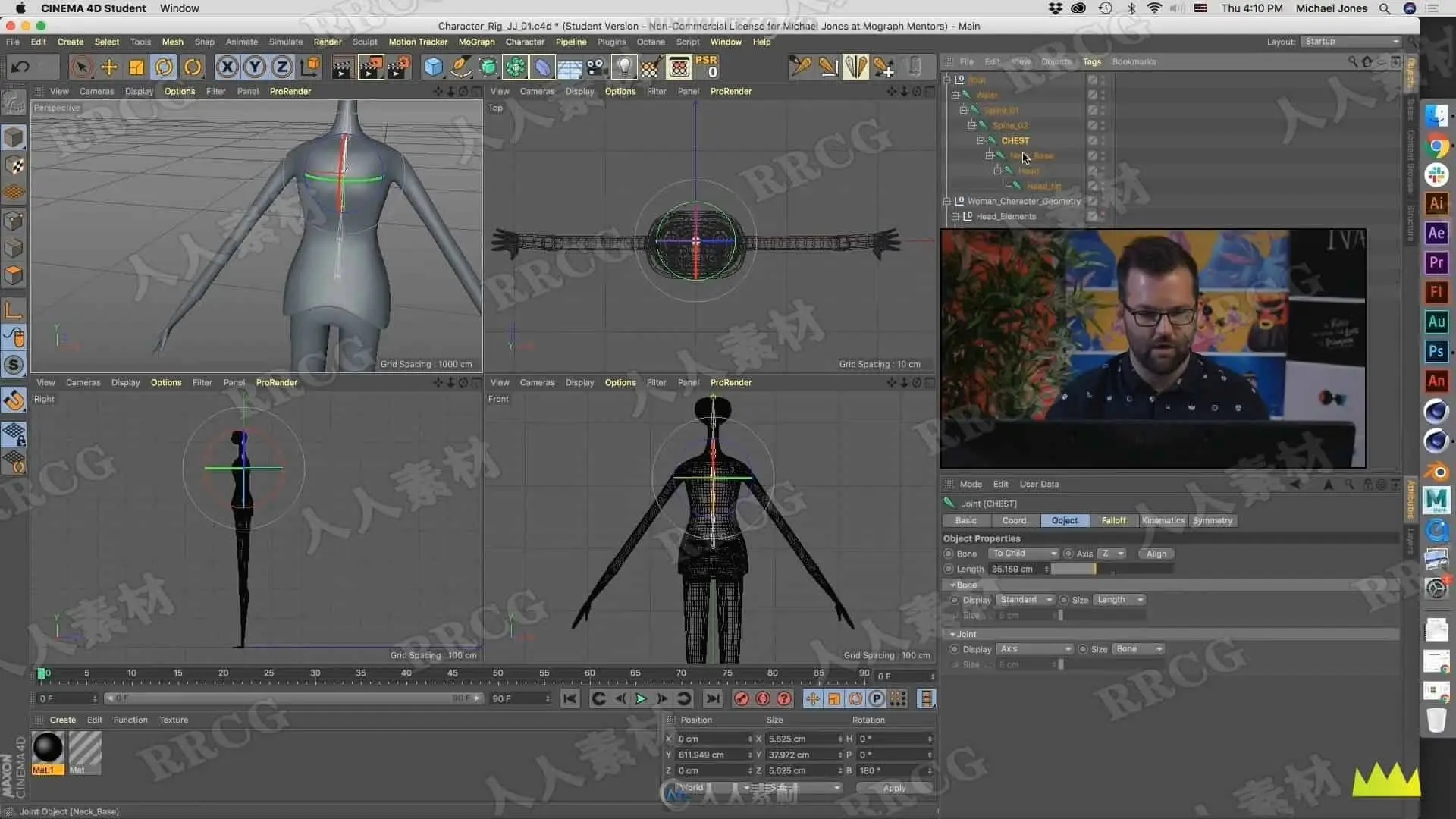Click the Align button
The height and width of the screenshot is (819, 1456).
(1156, 554)
